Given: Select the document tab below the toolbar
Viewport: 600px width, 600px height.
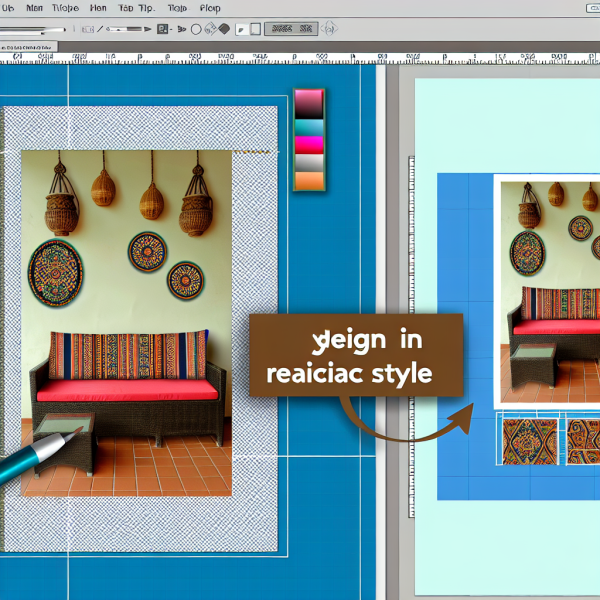Looking at the screenshot, I should pos(30,46).
